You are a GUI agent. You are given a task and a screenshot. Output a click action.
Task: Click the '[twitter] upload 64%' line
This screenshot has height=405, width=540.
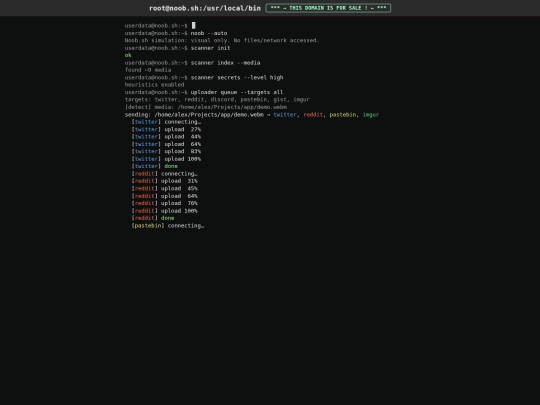click(x=166, y=144)
